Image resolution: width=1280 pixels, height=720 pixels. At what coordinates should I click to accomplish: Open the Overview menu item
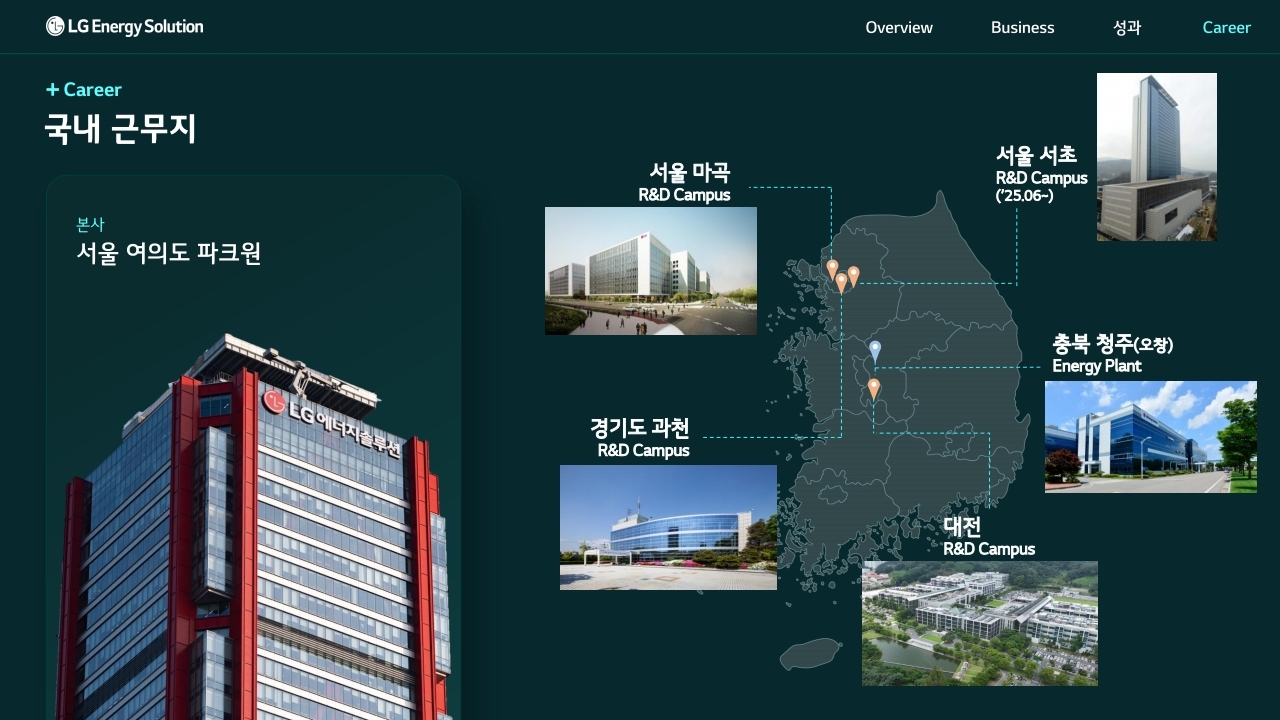pos(898,28)
